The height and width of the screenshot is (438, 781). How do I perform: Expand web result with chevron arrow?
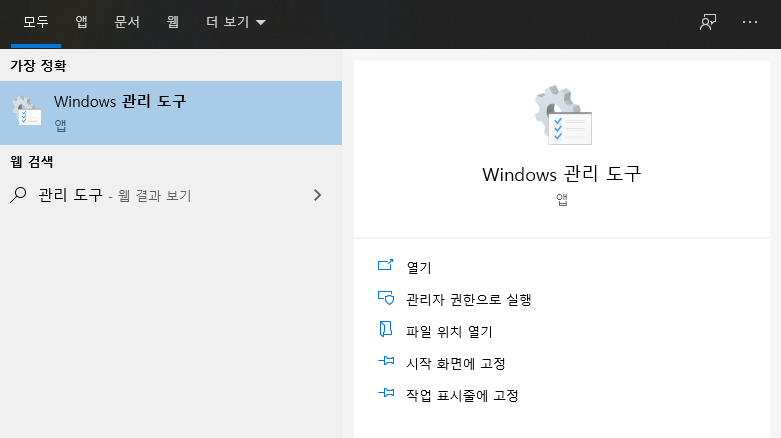click(317, 195)
